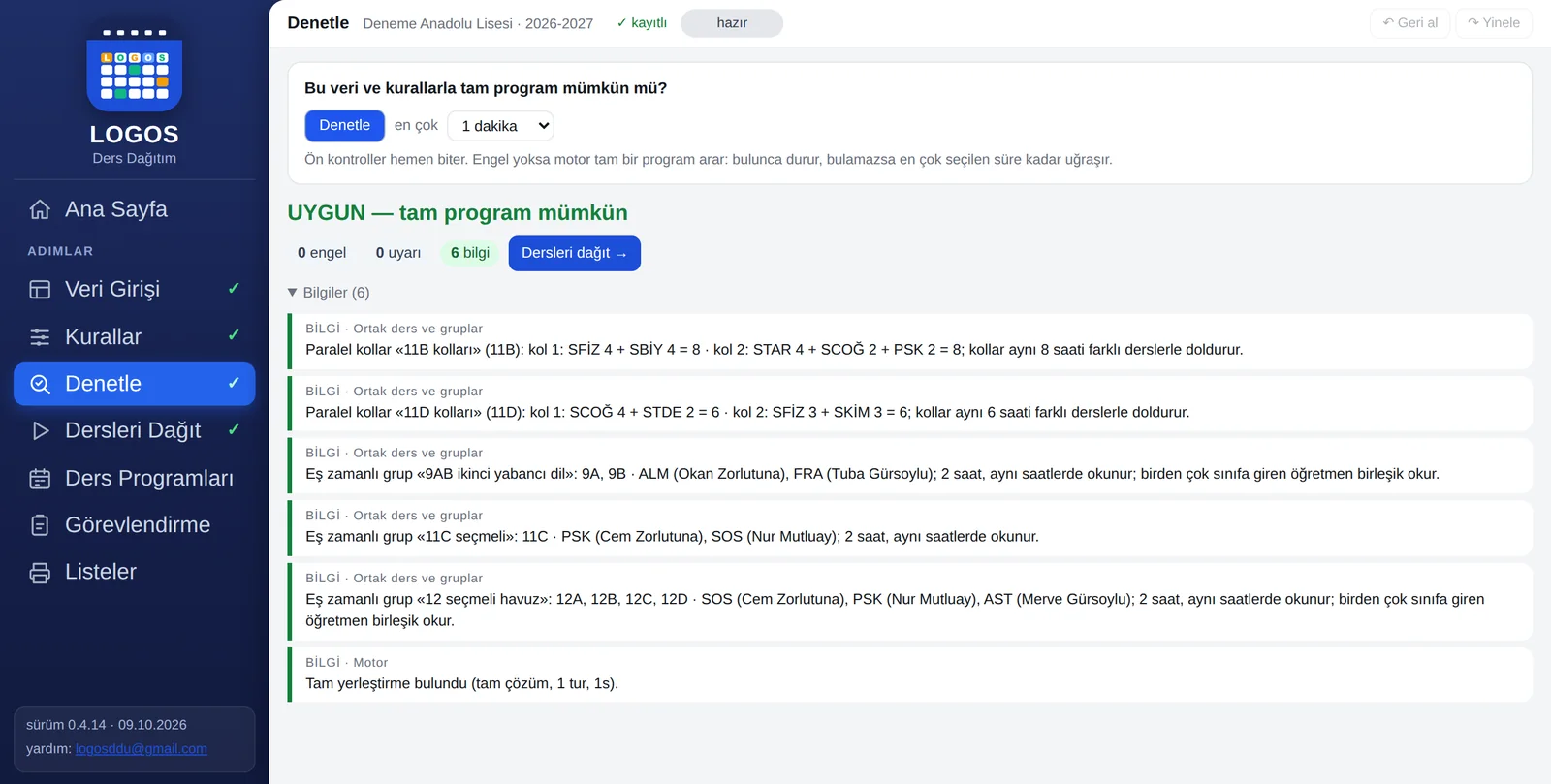Click the Dersleri Dağıt play icon
Image resolution: width=1551 pixels, height=784 pixels.
(40, 431)
